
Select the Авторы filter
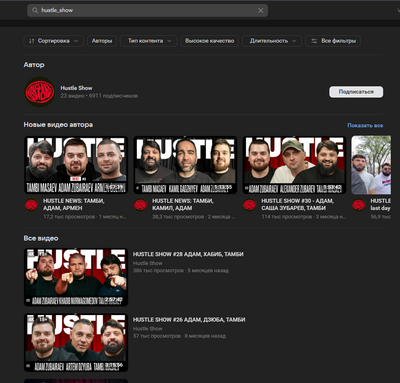pyautogui.click(x=102, y=41)
